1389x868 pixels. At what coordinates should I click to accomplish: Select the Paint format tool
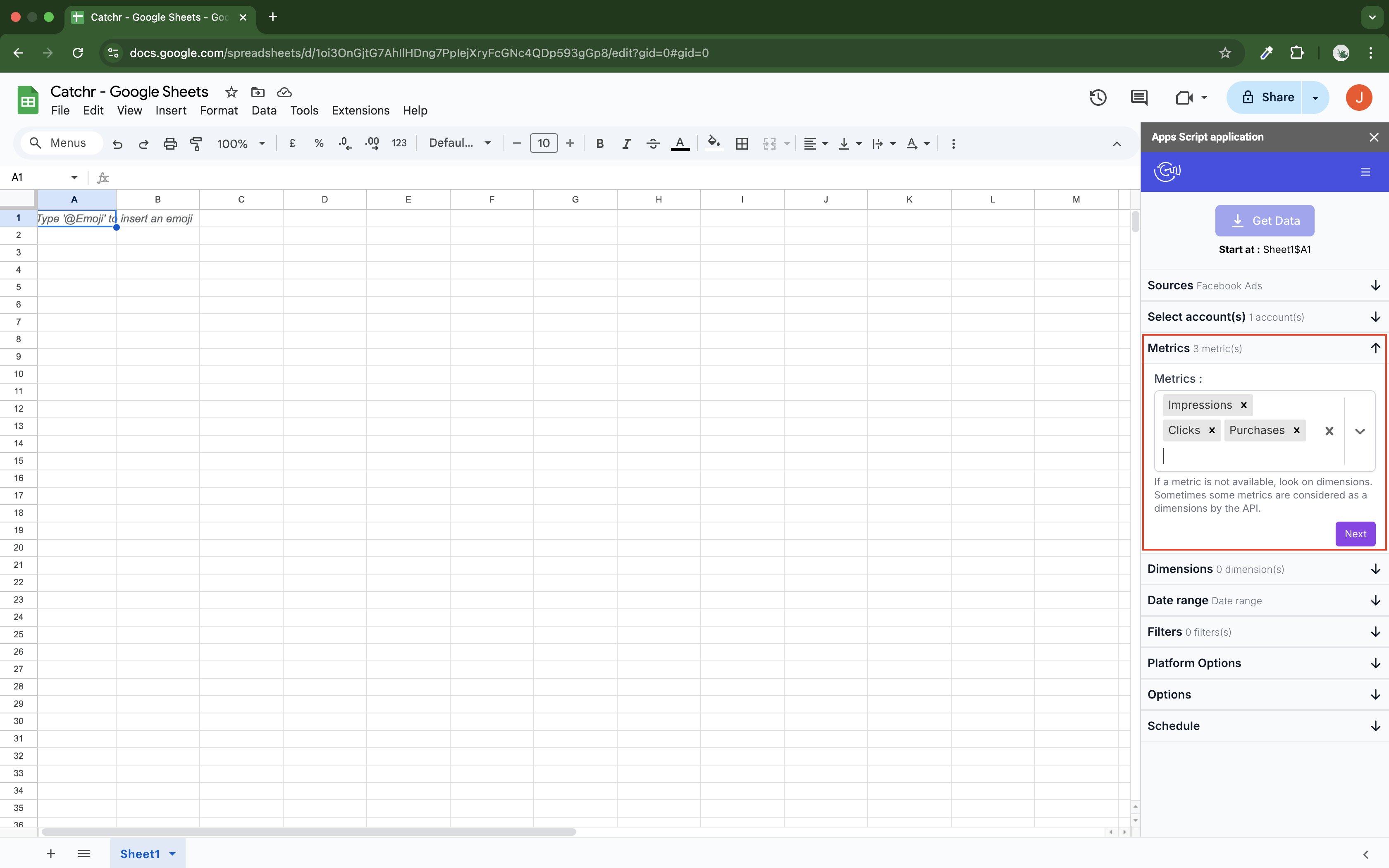[196, 143]
